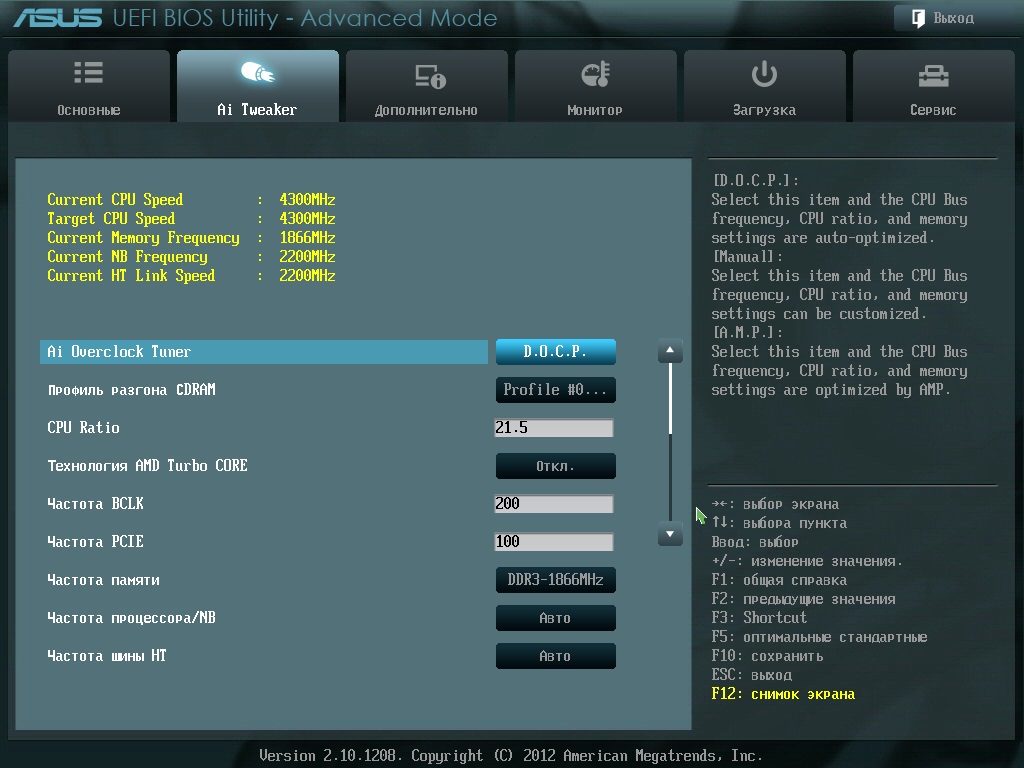Select the CPU Ratio label
The image size is (1024, 768).
pos(84,428)
